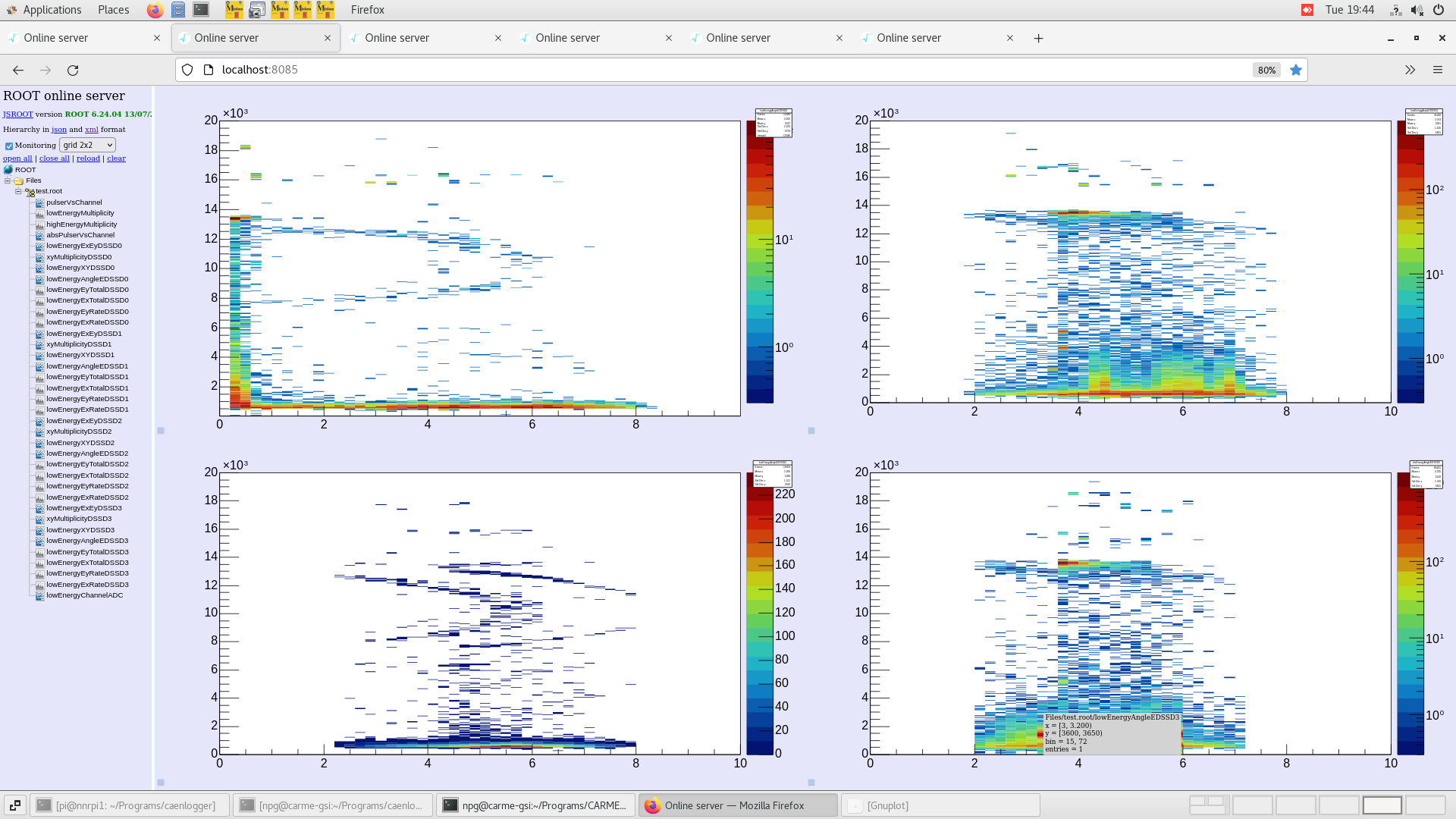Click the 'json' hierarchy link
Viewport: 1456px width, 819px height.
(58, 130)
